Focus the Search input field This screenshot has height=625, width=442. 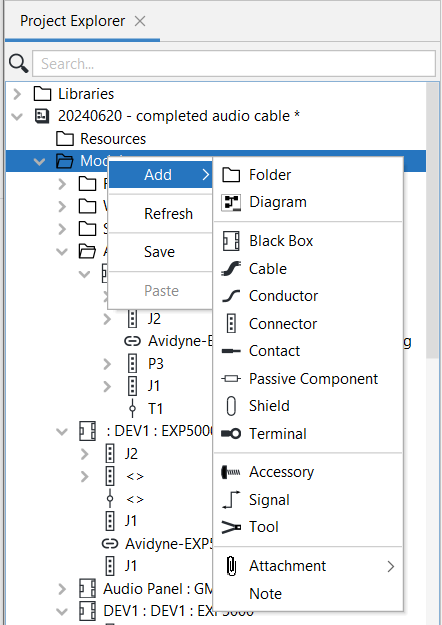(x=234, y=63)
